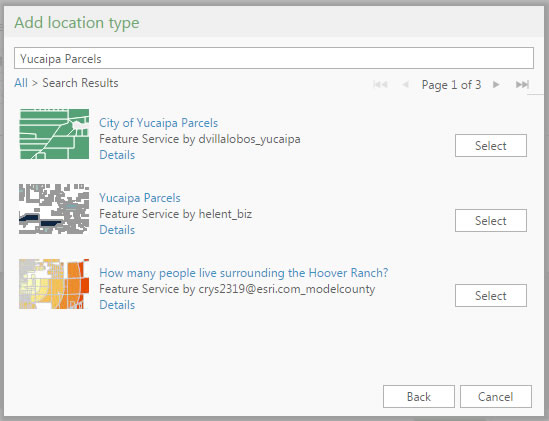Viewport: 549px width, 421px height.
Task: Open the City of Yucaipa Parcels title link
Action: click(x=158, y=123)
